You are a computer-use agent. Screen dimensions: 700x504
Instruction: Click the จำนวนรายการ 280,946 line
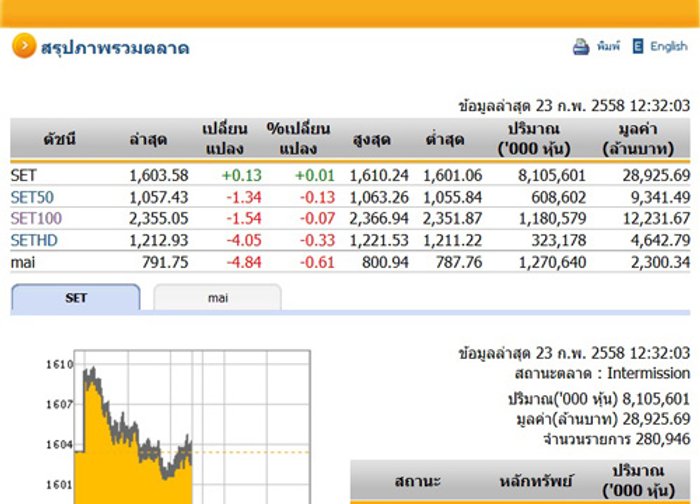(x=617, y=439)
